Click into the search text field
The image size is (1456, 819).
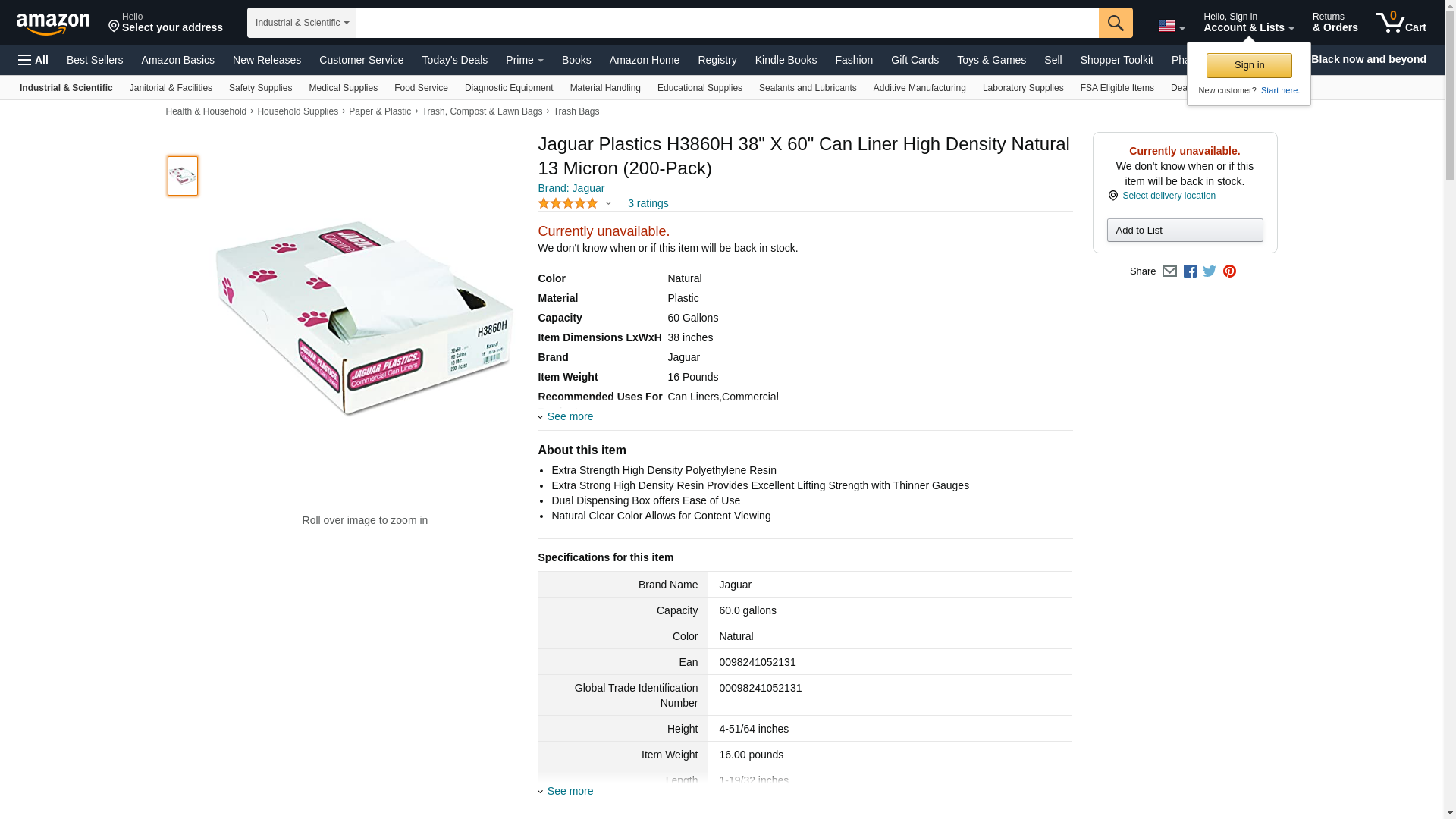727,23
